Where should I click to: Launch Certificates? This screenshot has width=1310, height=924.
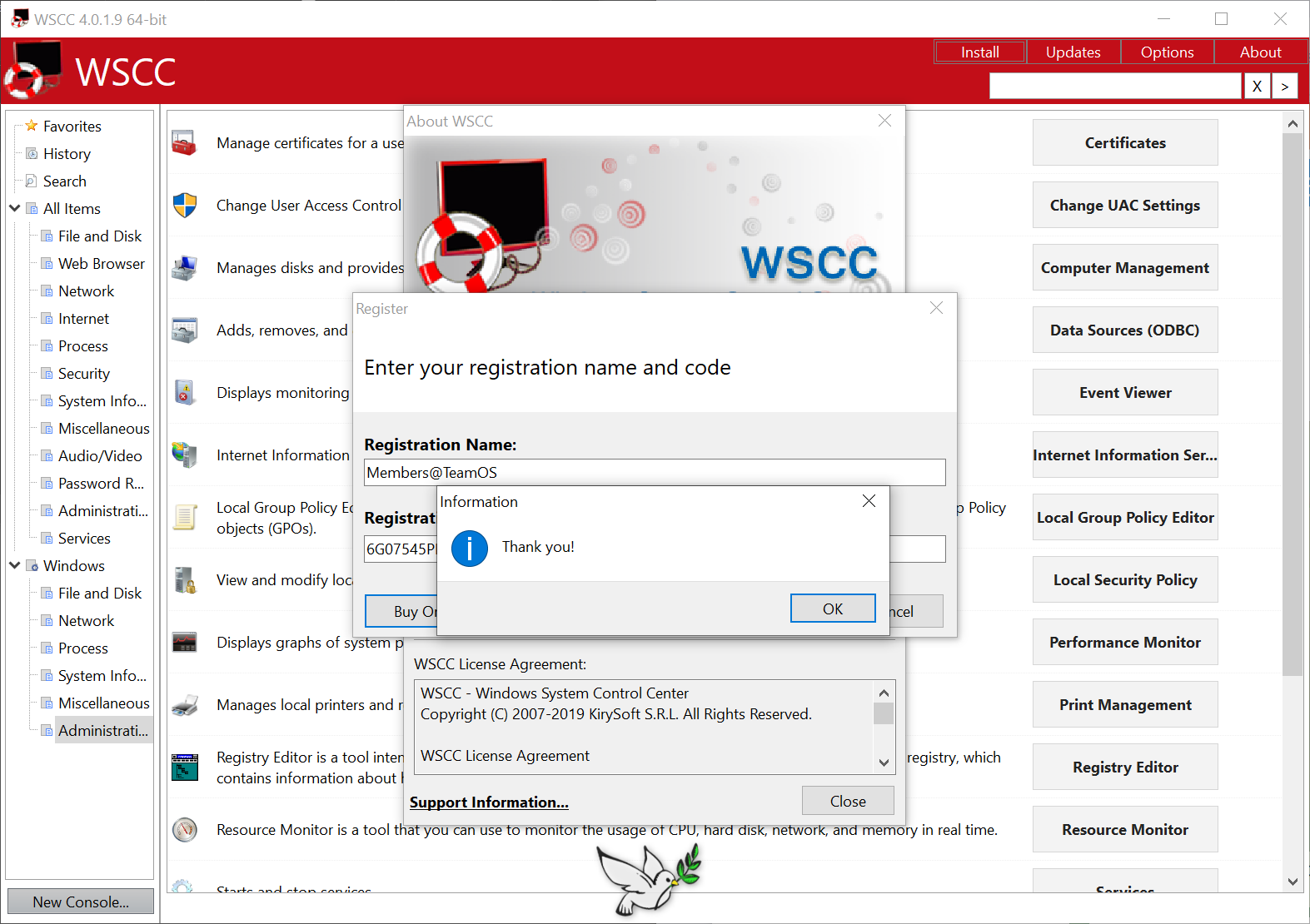coord(1125,142)
